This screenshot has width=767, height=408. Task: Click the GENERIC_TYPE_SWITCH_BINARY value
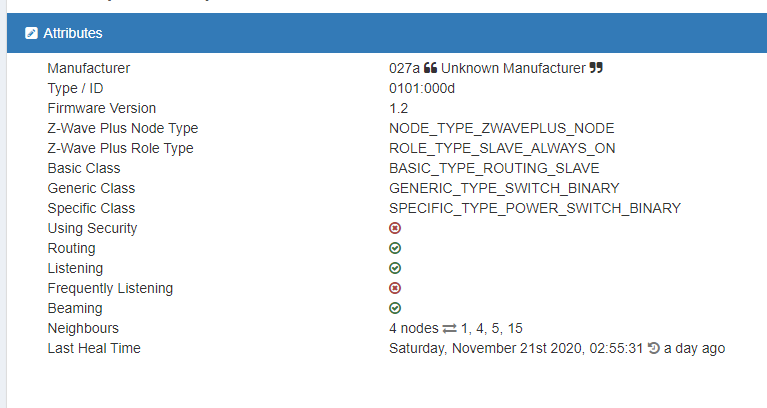(x=504, y=188)
